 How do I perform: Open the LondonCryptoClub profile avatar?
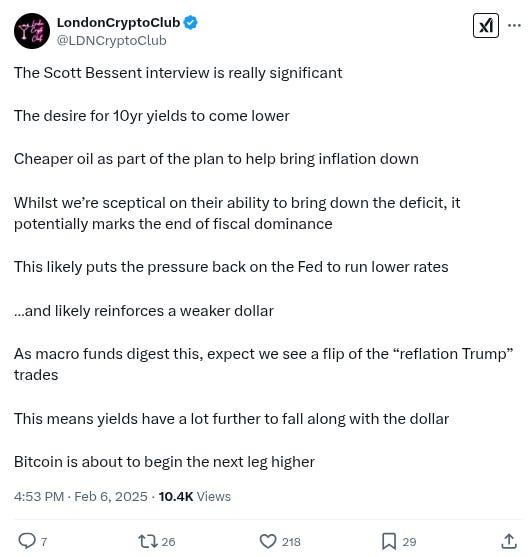pos(32,31)
